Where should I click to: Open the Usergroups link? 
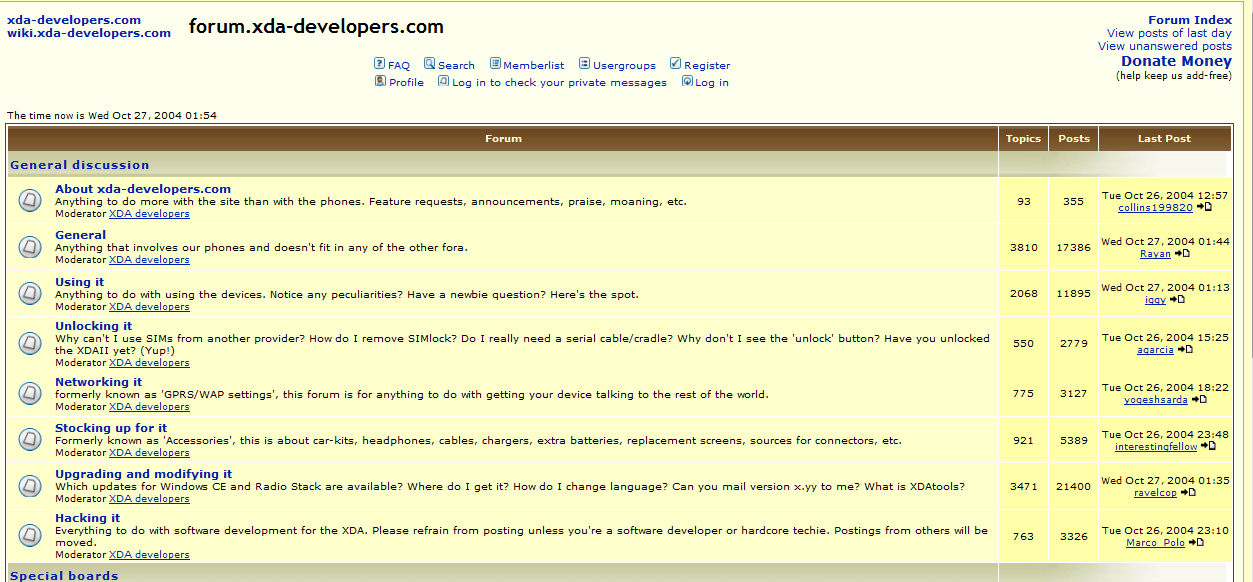(624, 65)
